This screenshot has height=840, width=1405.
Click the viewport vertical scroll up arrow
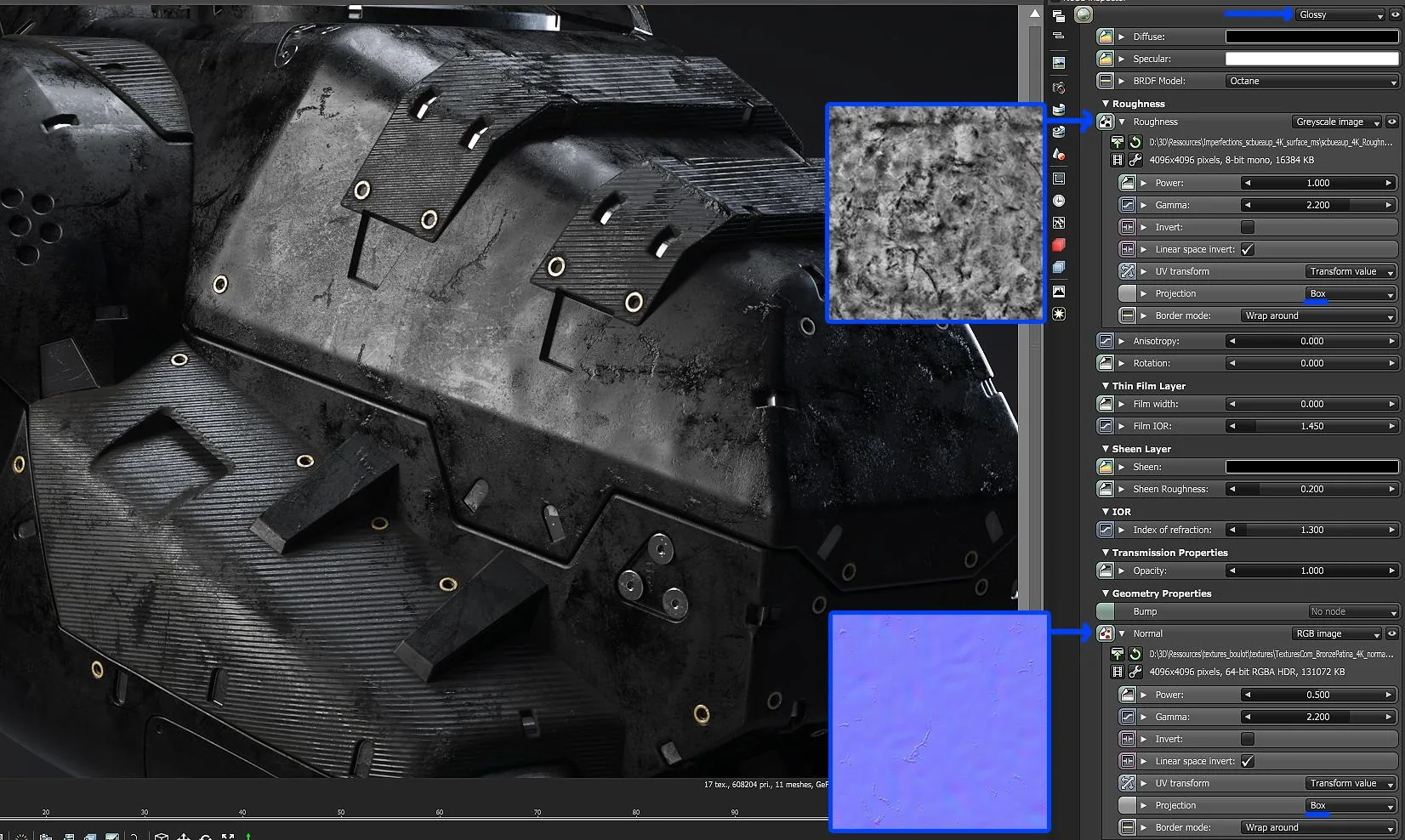tap(1034, 13)
